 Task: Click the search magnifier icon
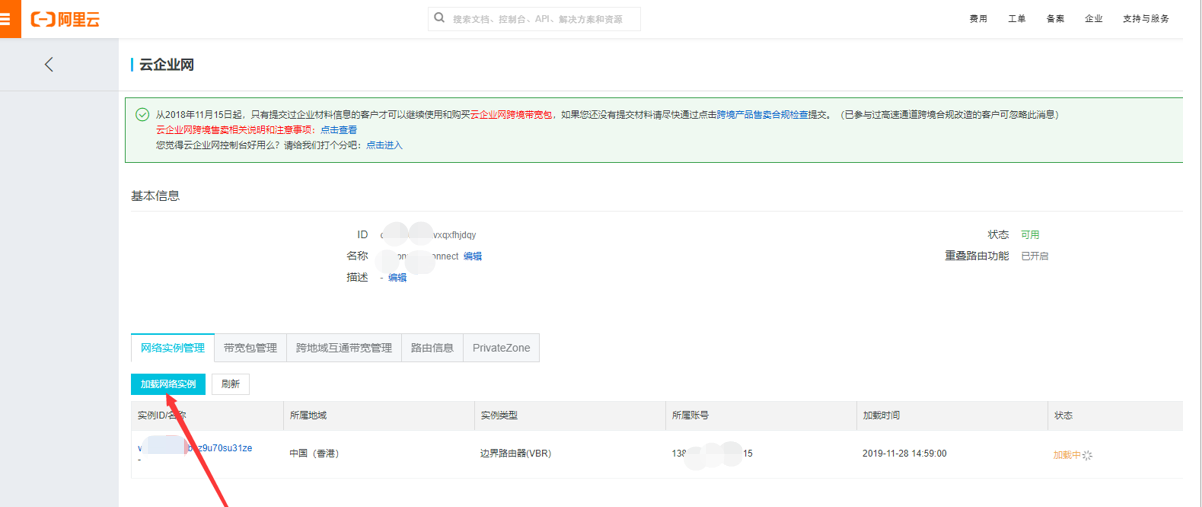click(440, 18)
